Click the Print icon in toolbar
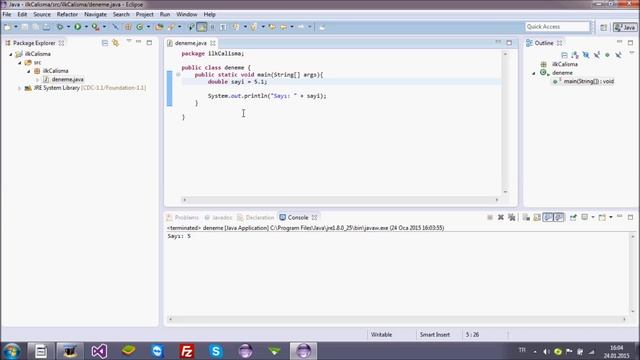Screen dimensions: 640x360 click(47, 27)
